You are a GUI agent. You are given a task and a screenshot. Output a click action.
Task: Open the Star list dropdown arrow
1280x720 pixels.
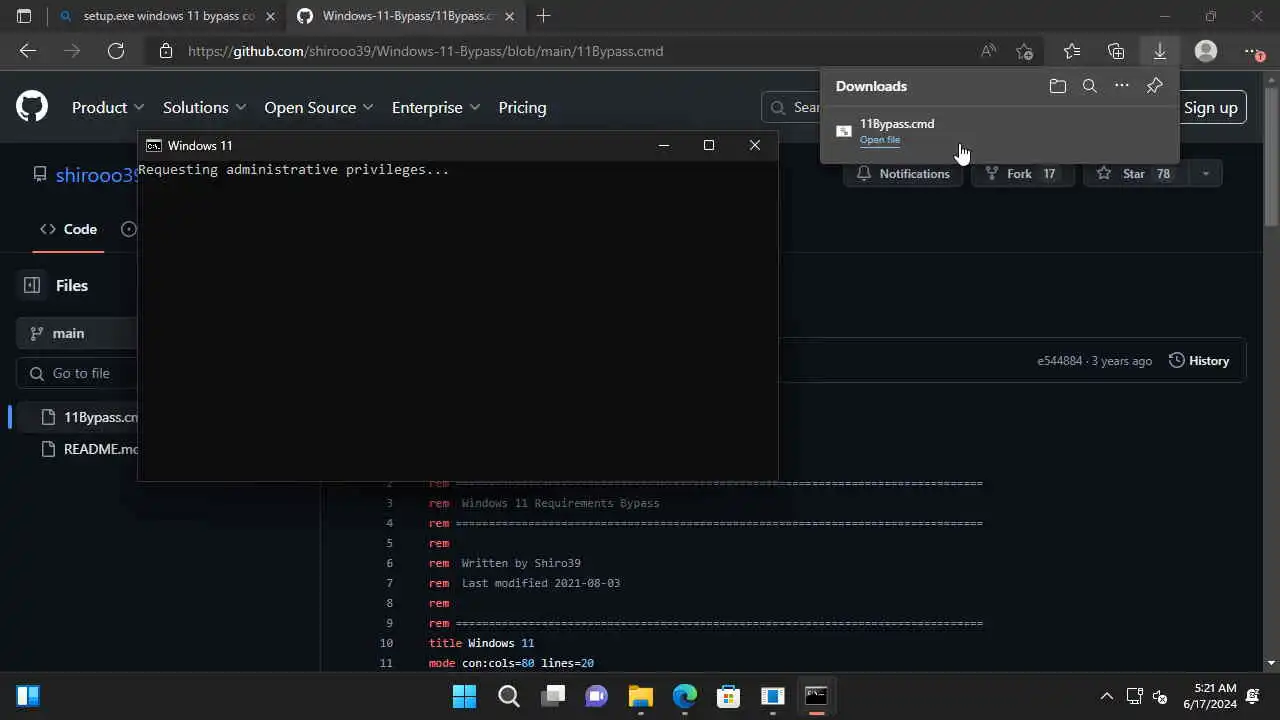pos(1205,174)
